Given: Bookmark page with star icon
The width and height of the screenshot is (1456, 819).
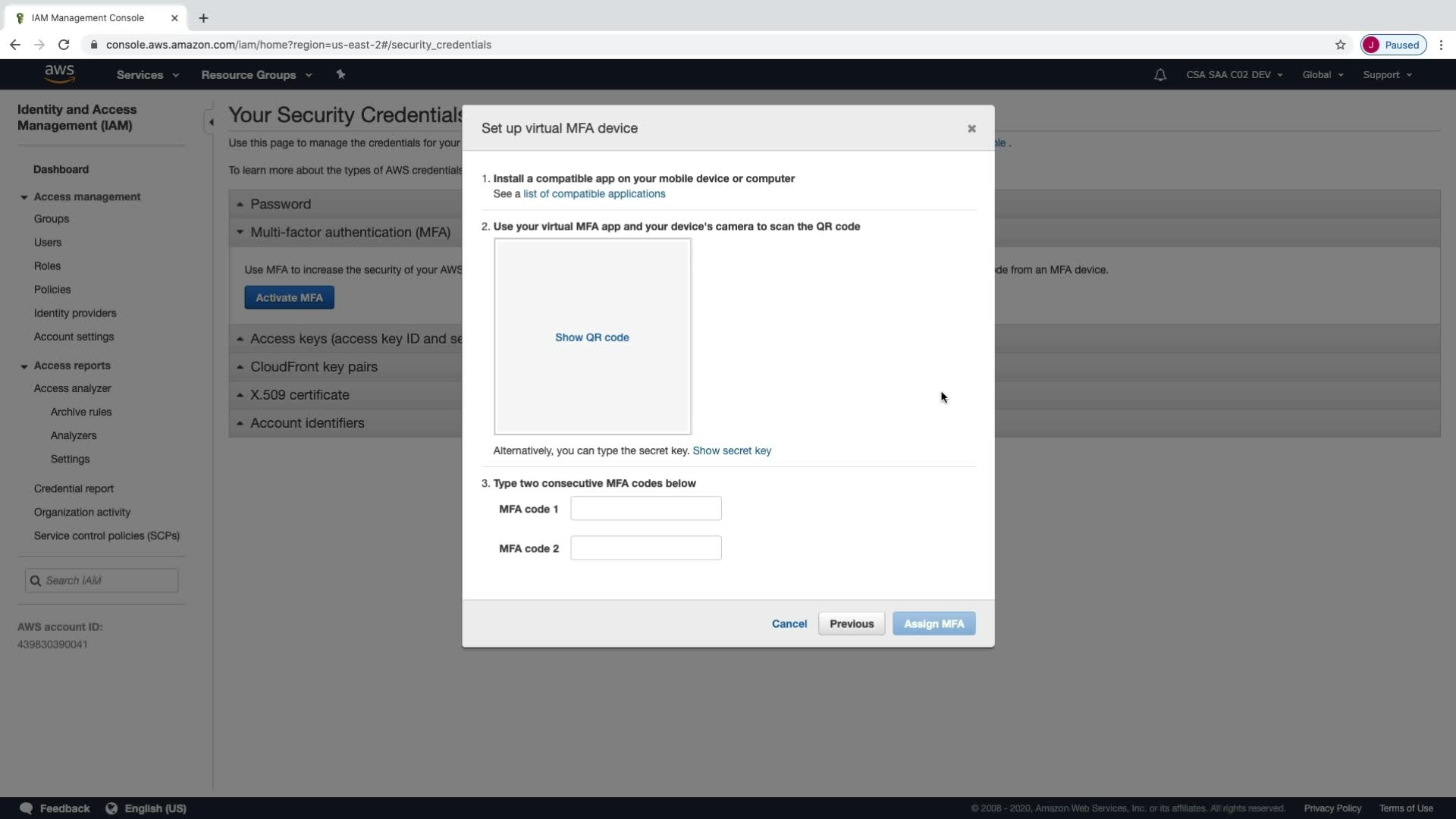Looking at the screenshot, I should pos(1340,45).
